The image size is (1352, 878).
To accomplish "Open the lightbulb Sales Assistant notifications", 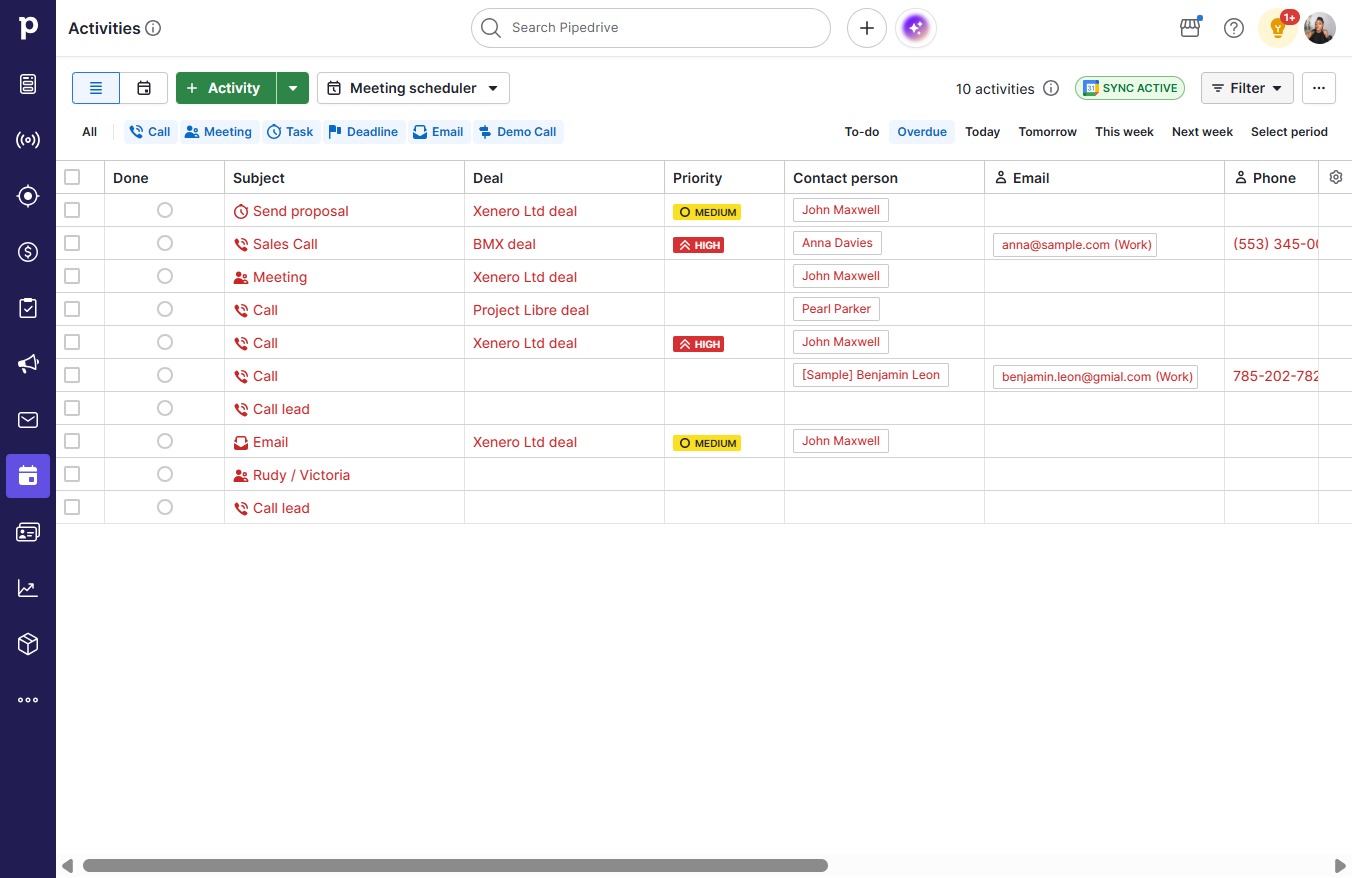I will (x=1277, y=28).
